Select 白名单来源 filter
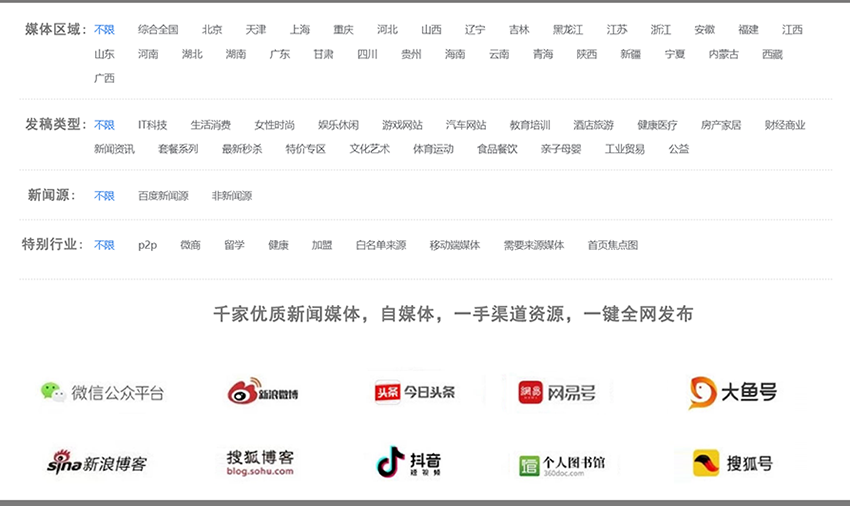The width and height of the screenshot is (850, 506). (x=381, y=245)
